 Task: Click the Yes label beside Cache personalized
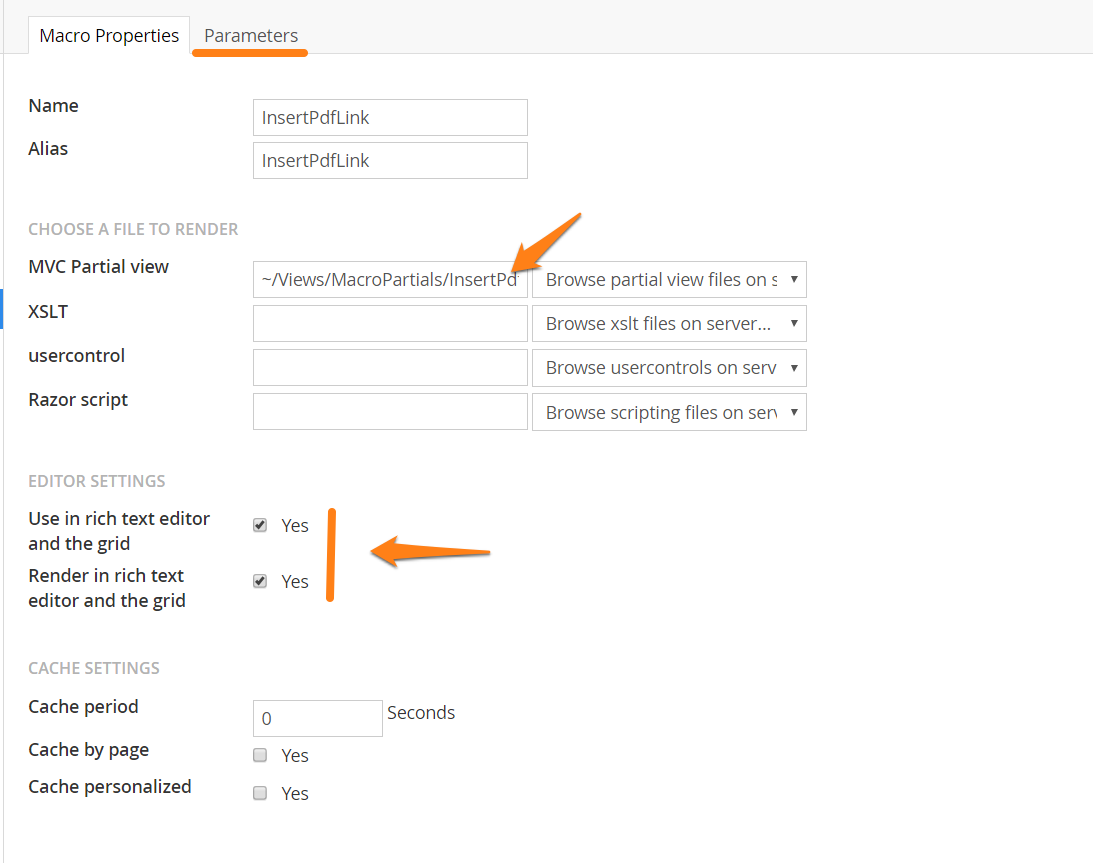(x=295, y=794)
